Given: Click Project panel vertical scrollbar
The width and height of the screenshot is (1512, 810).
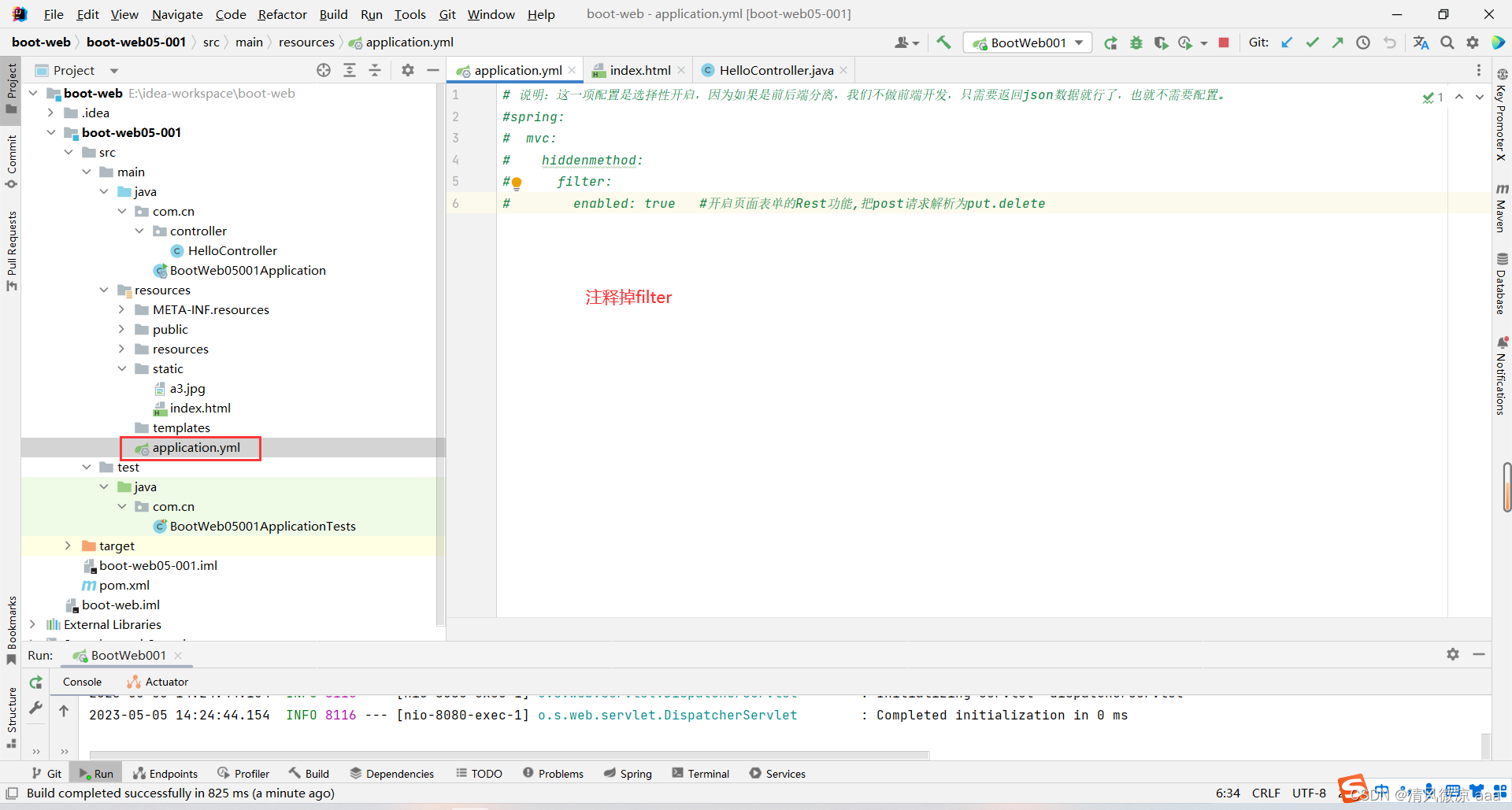Looking at the screenshot, I should pyautogui.click(x=441, y=354).
